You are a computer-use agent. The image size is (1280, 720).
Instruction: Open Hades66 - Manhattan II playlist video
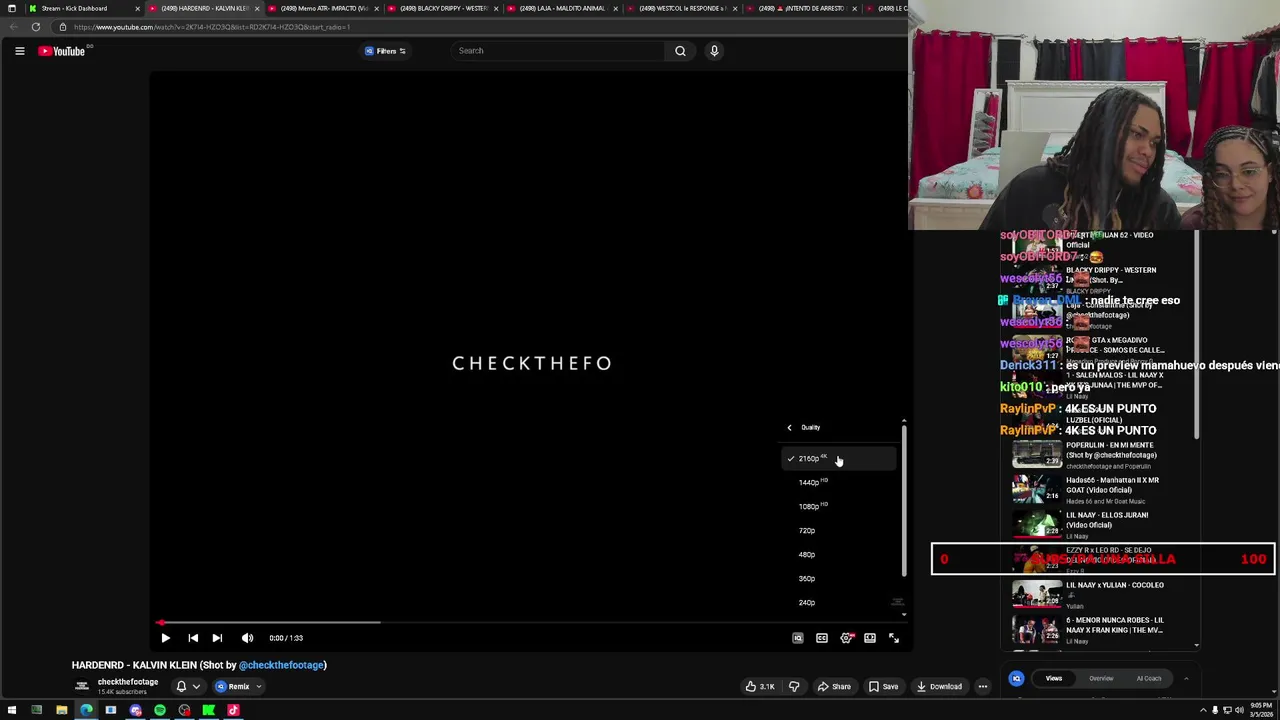(1100, 490)
